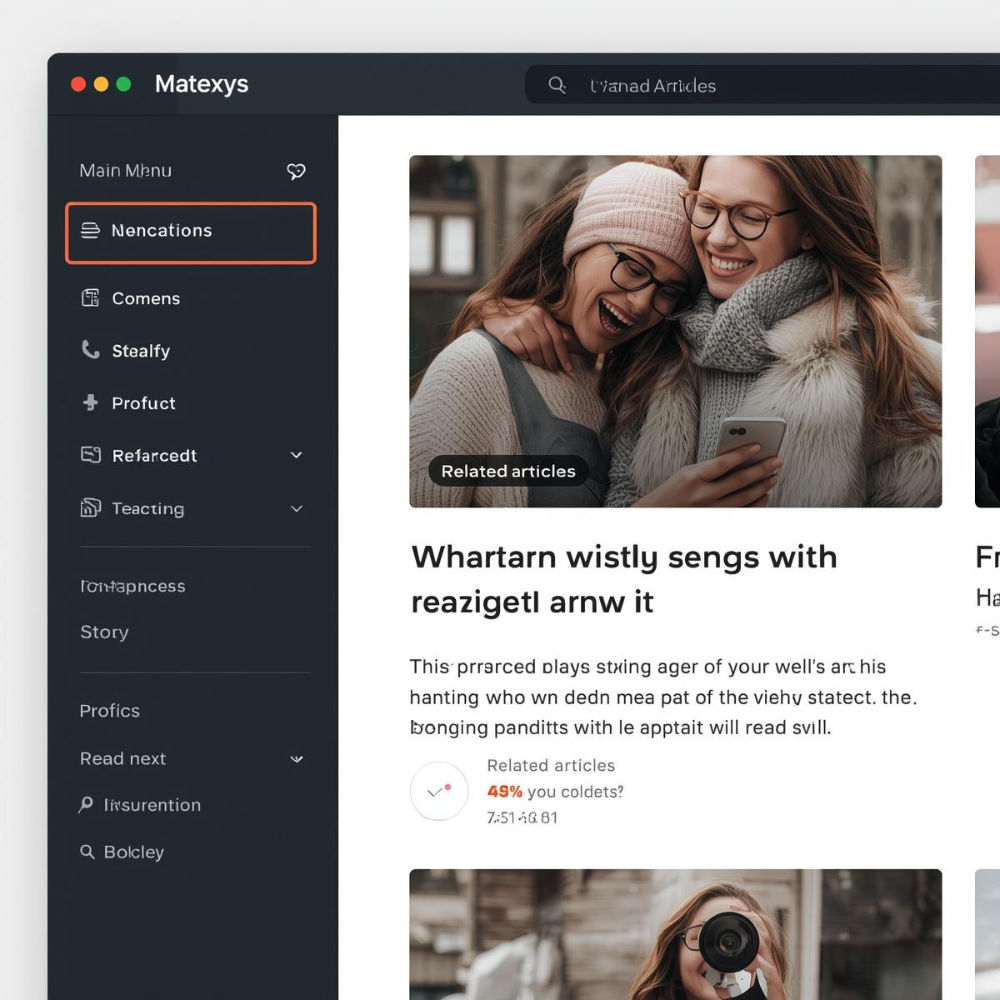Expand the Teacting submenu chevron

pyautogui.click(x=296, y=508)
